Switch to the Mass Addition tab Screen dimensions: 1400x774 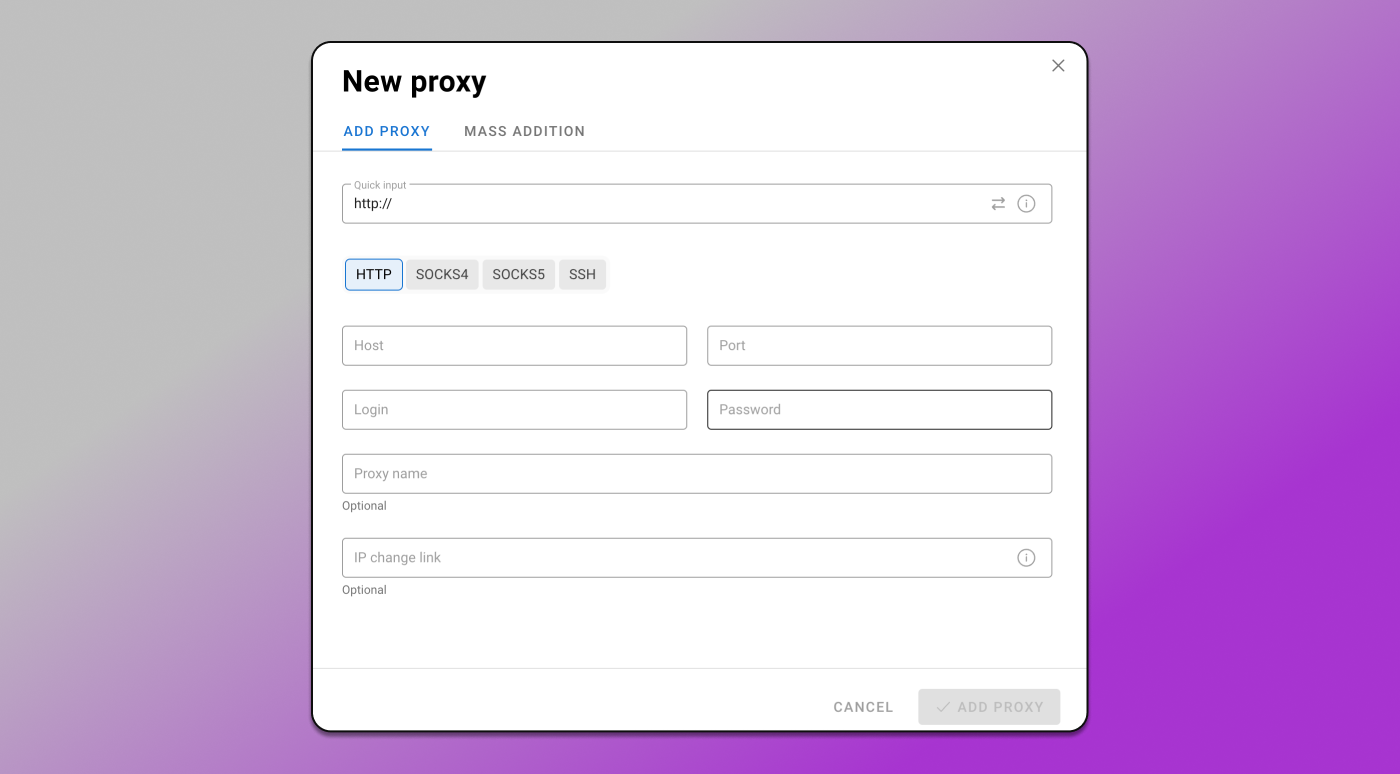(525, 131)
